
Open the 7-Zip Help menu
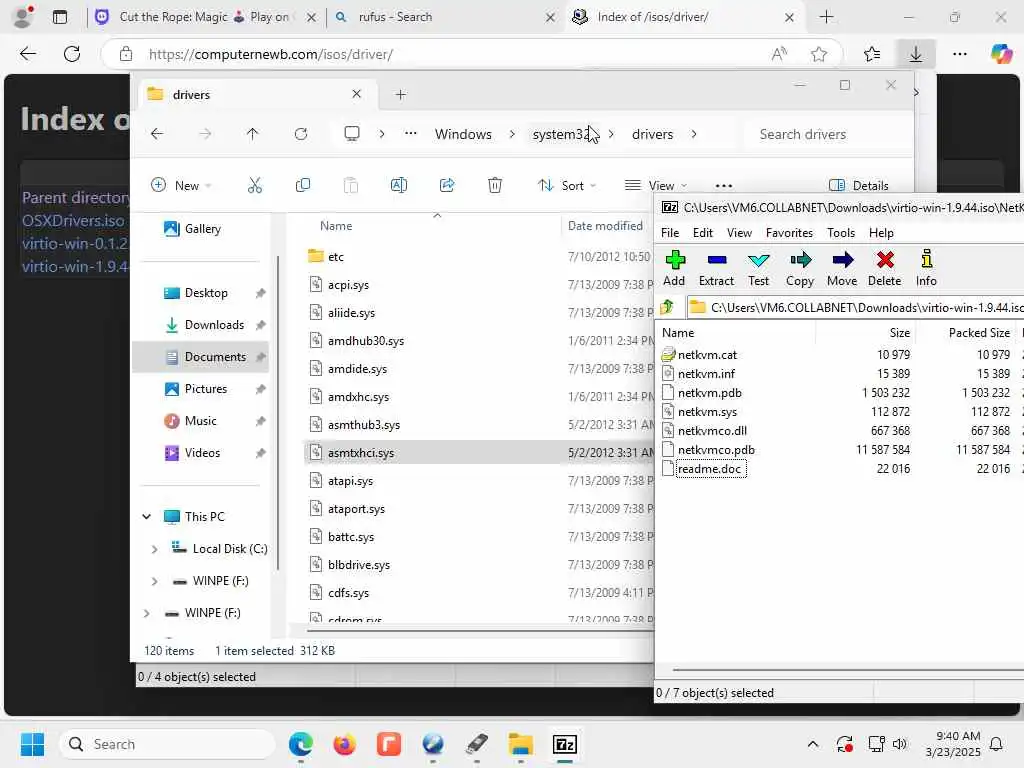click(x=881, y=232)
